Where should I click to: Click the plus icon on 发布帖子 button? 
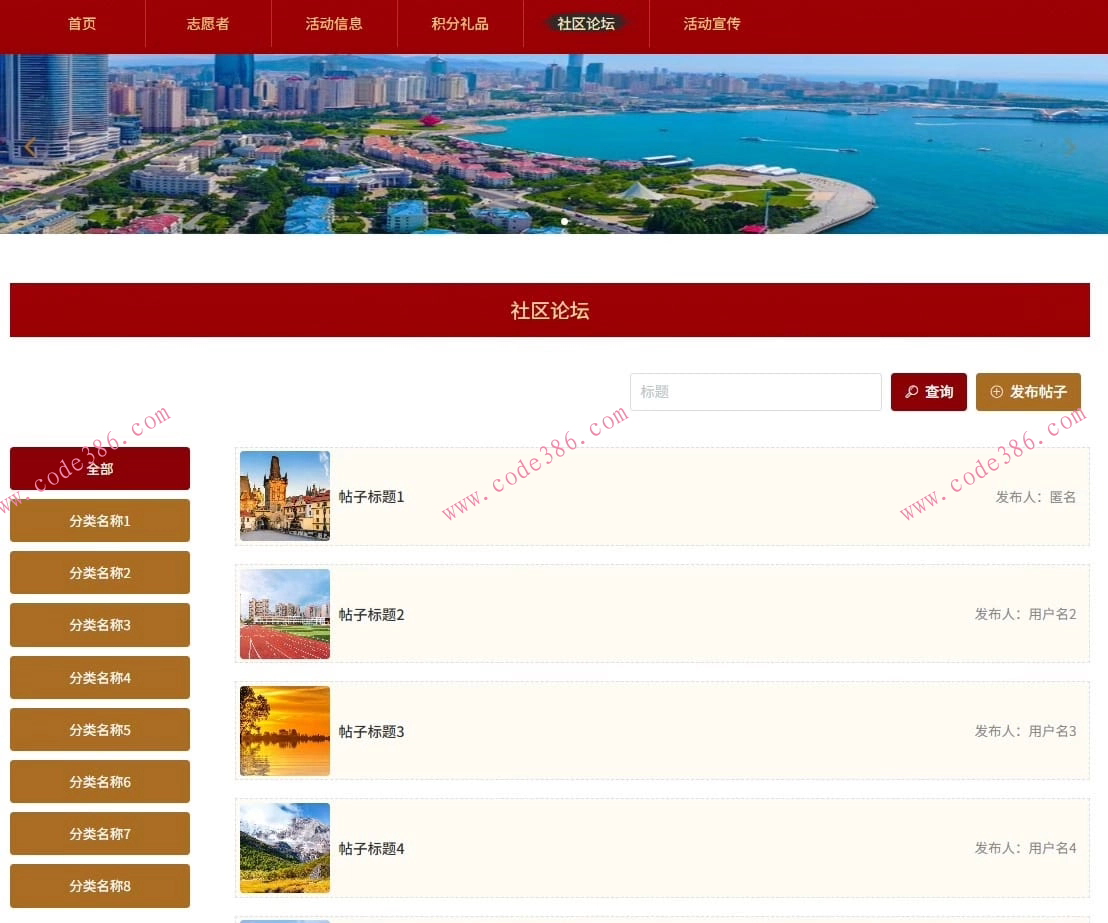[x=998, y=392]
